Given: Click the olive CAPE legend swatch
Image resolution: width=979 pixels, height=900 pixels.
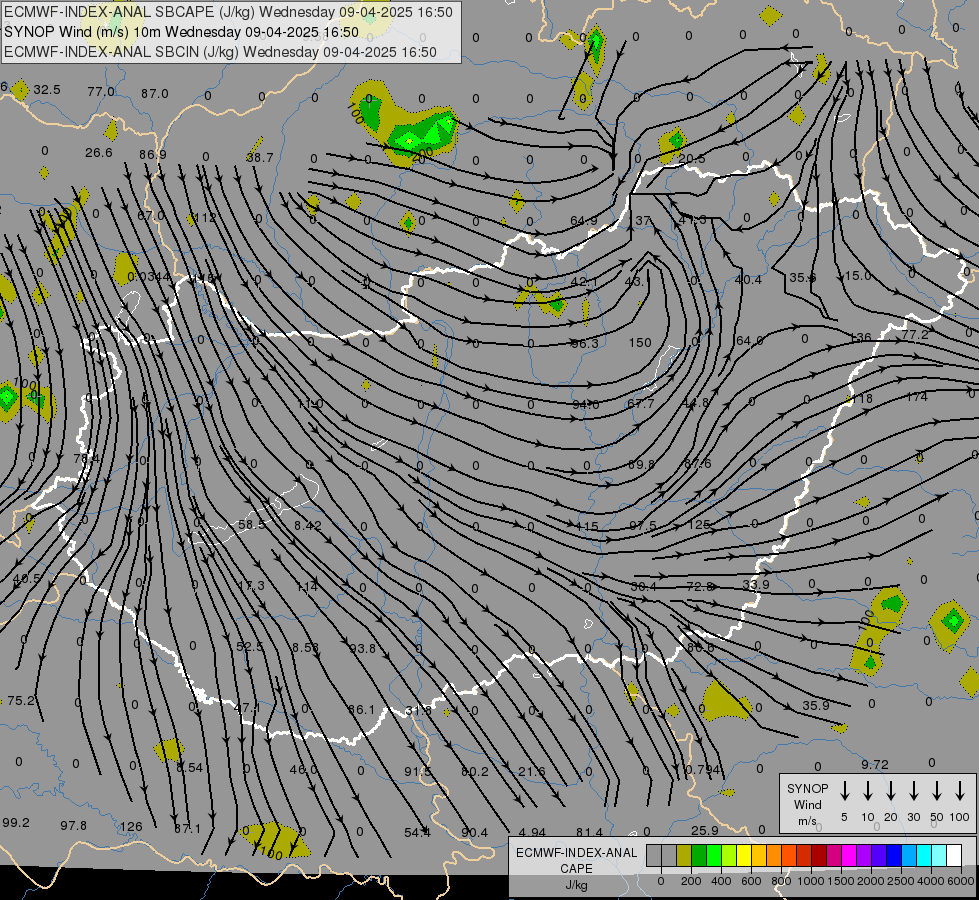Looking at the screenshot, I should (684, 855).
